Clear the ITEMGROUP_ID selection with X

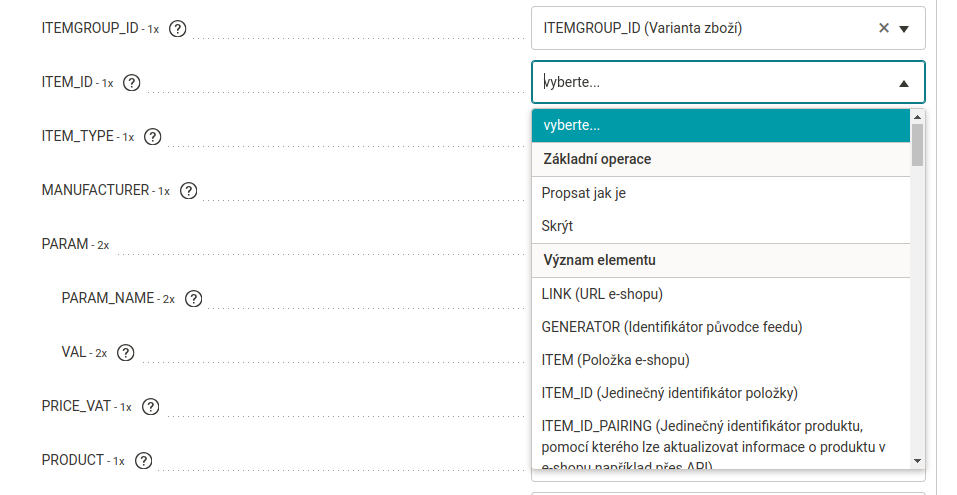[883, 28]
